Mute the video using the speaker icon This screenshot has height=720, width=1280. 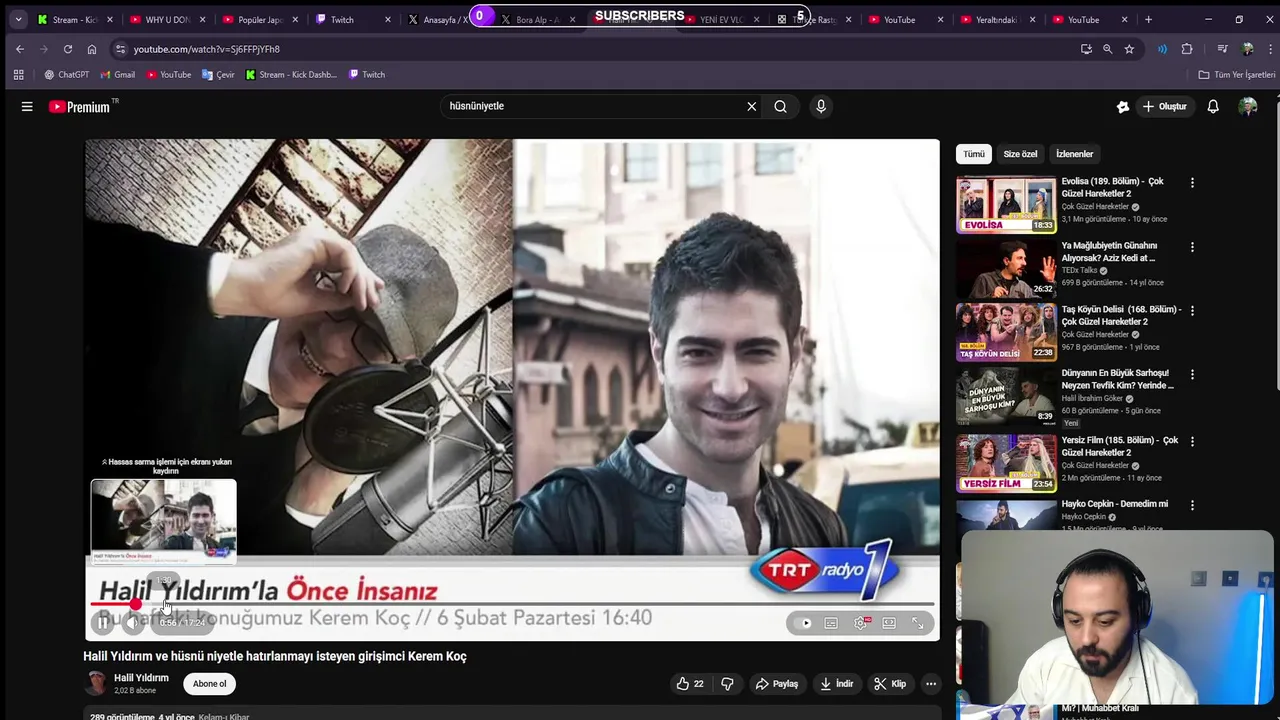[133, 623]
